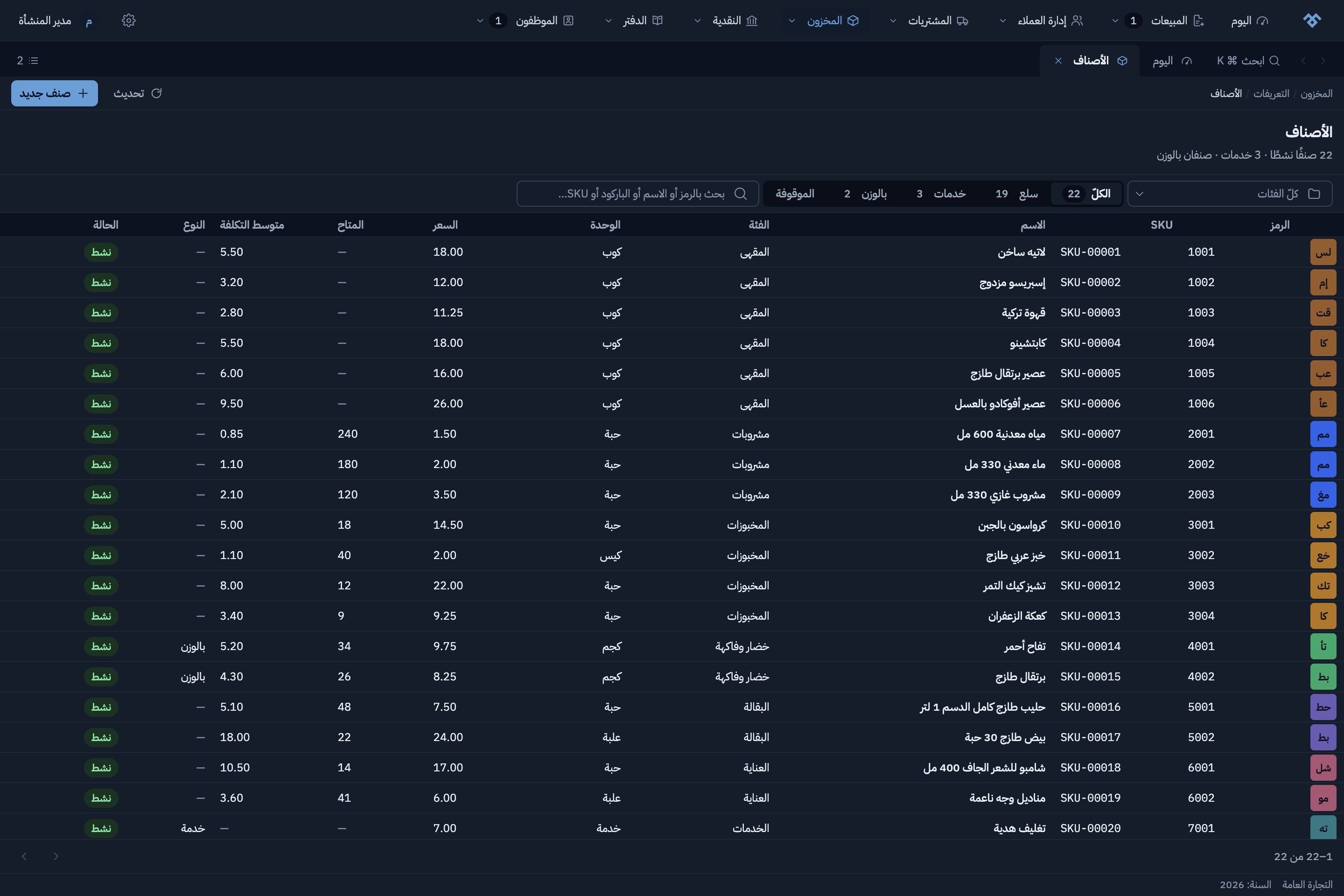Screen dimensions: 1344x896
Task: Click المخزون breadcrumb link
Action: (x=1316, y=94)
